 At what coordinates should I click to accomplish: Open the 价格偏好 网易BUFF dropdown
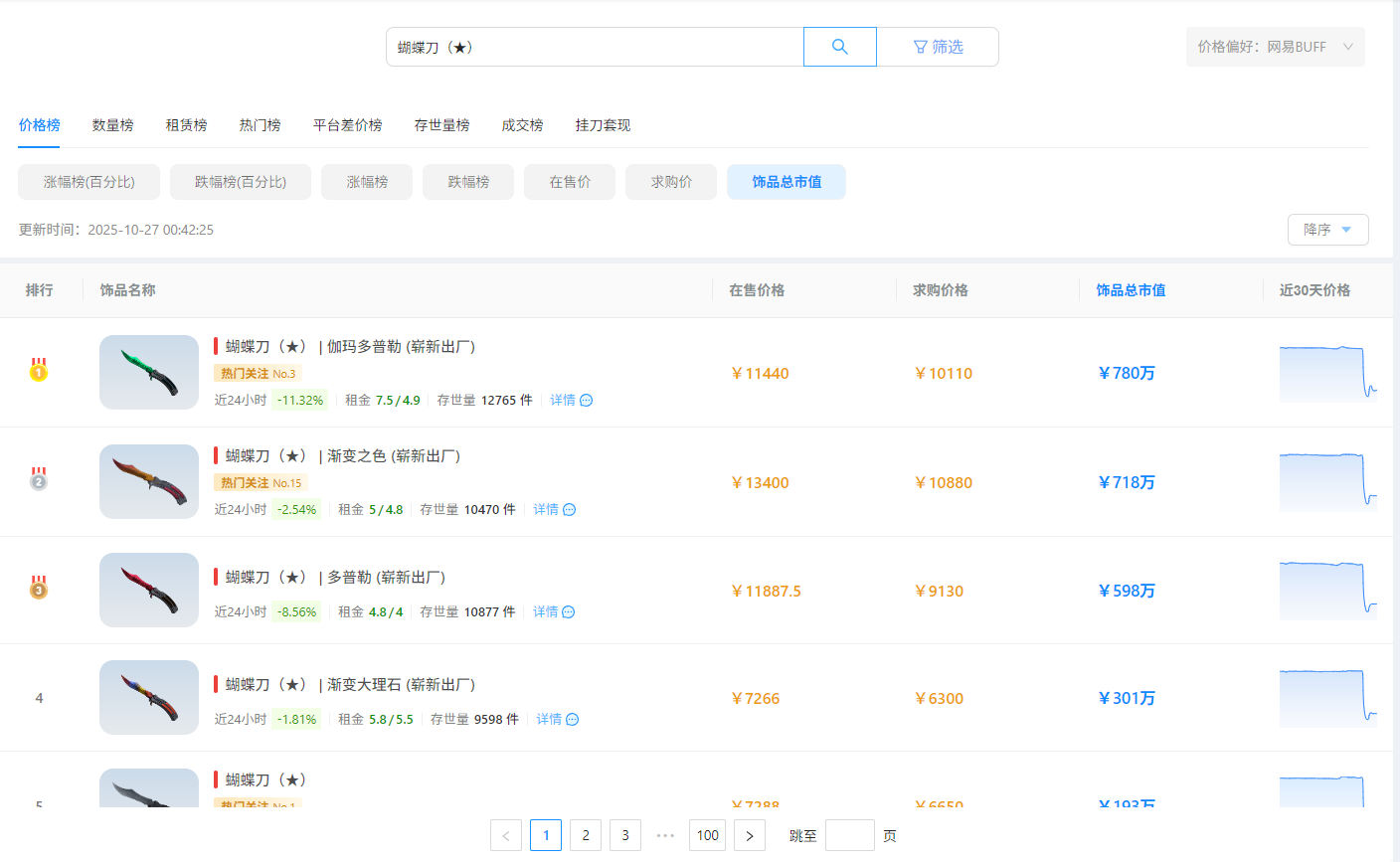tap(1275, 47)
